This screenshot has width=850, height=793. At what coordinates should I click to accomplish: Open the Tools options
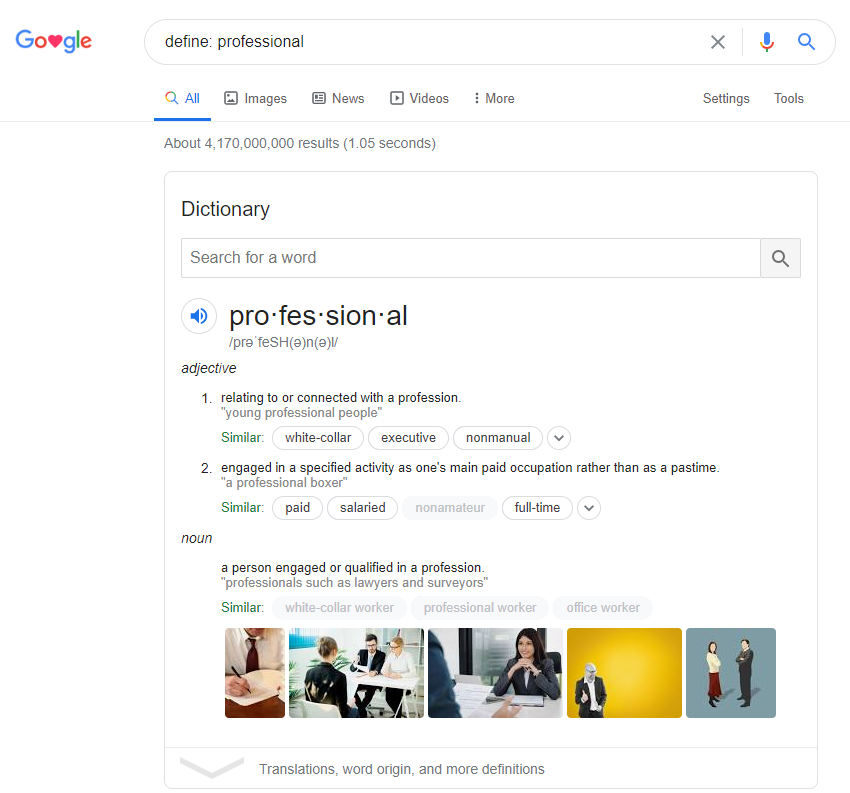tap(789, 98)
